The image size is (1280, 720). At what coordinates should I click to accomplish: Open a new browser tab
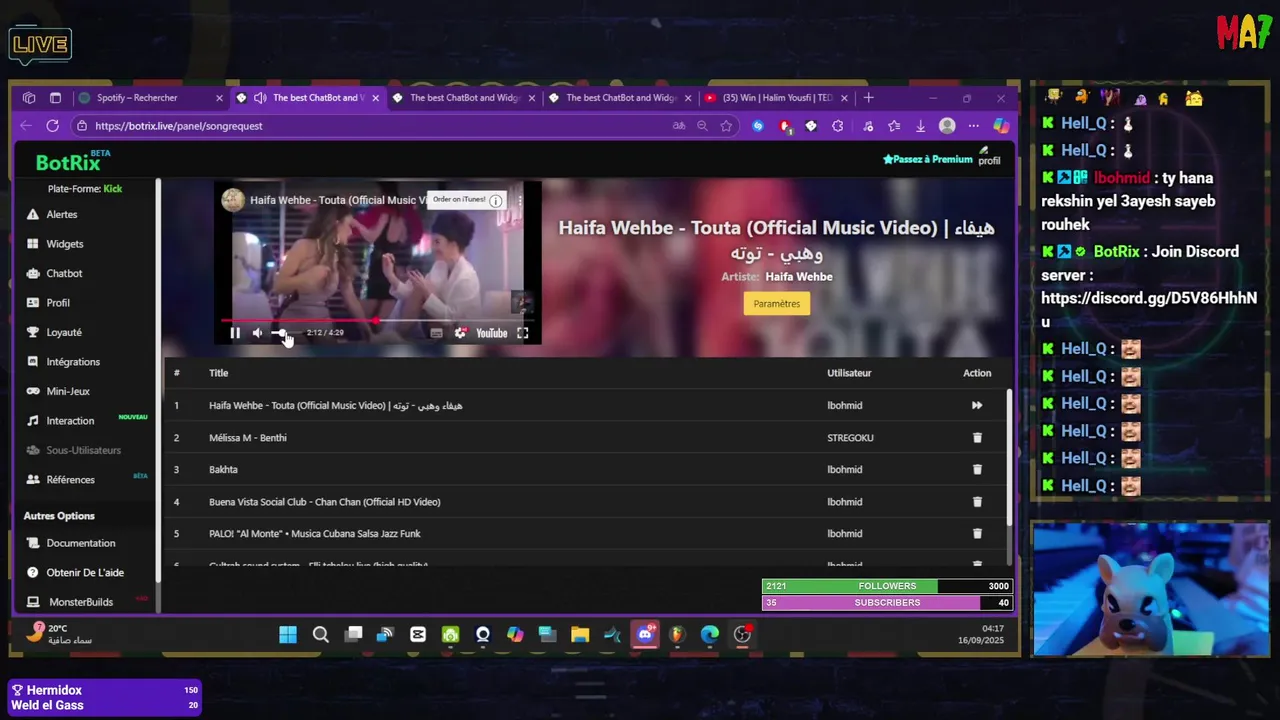tap(868, 98)
